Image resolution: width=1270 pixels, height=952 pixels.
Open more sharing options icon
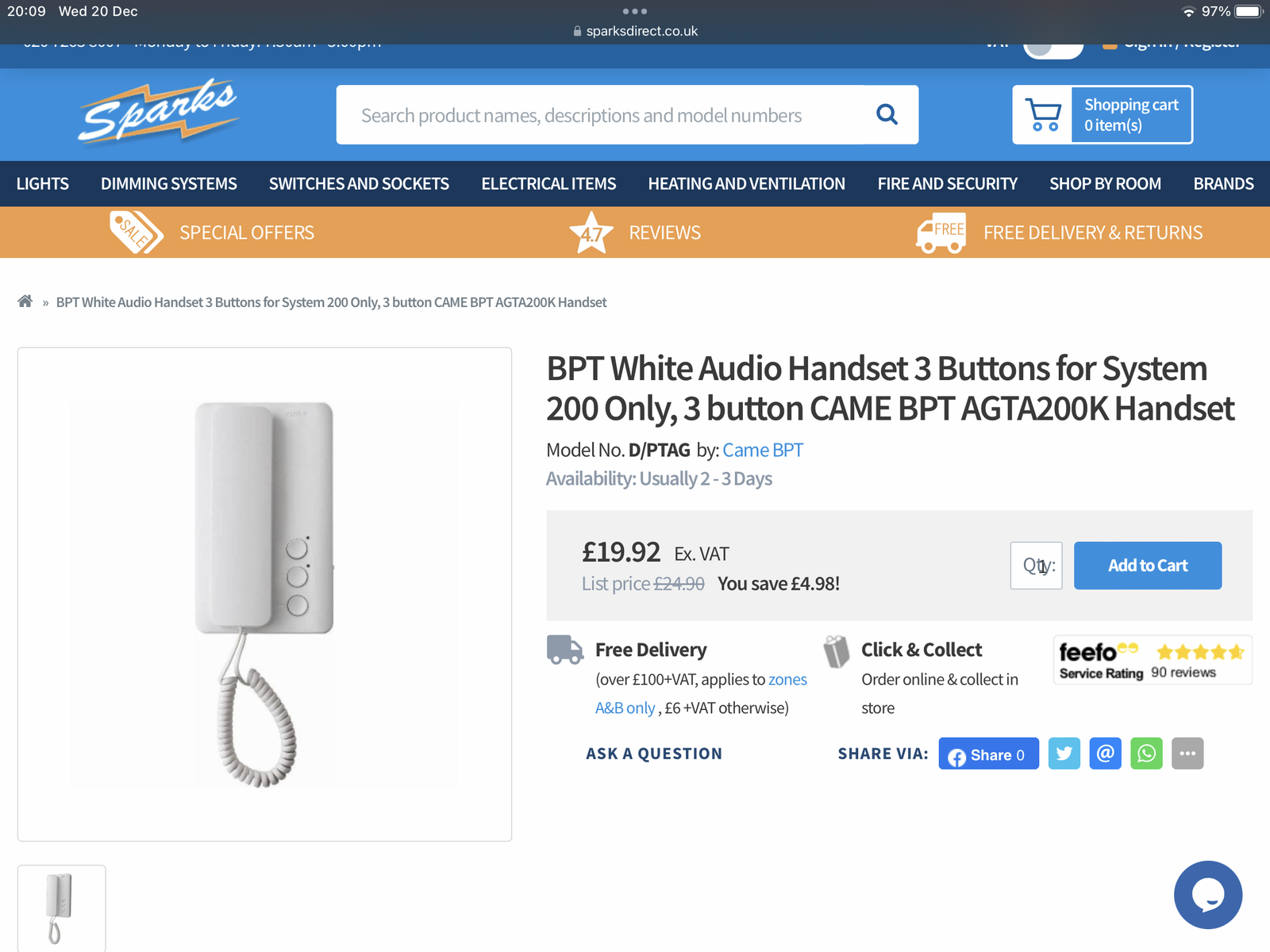(1187, 754)
